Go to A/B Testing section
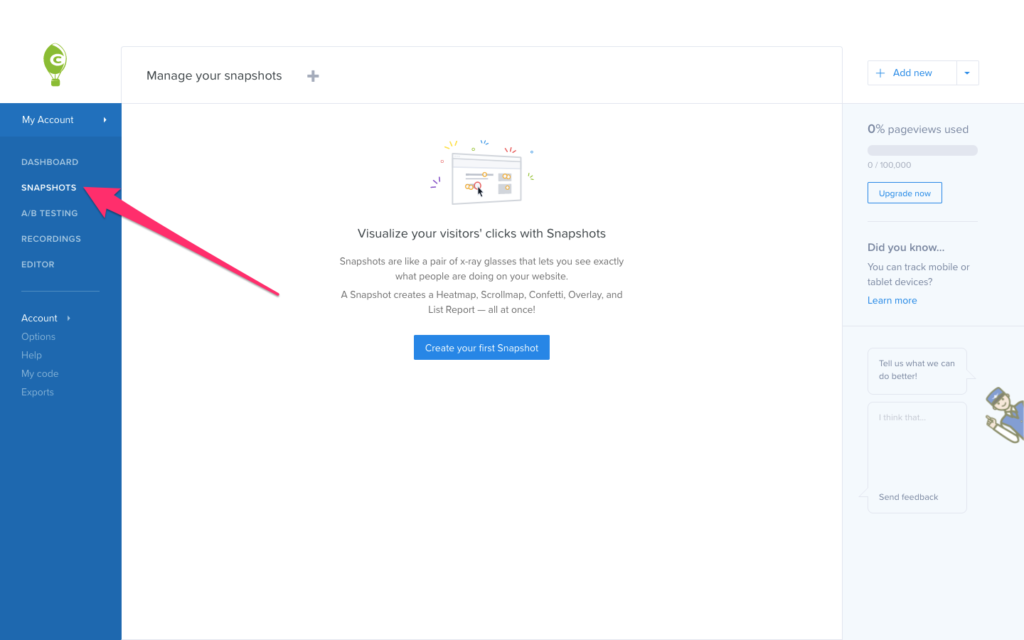Viewport: 1024px width, 640px height. (49, 213)
